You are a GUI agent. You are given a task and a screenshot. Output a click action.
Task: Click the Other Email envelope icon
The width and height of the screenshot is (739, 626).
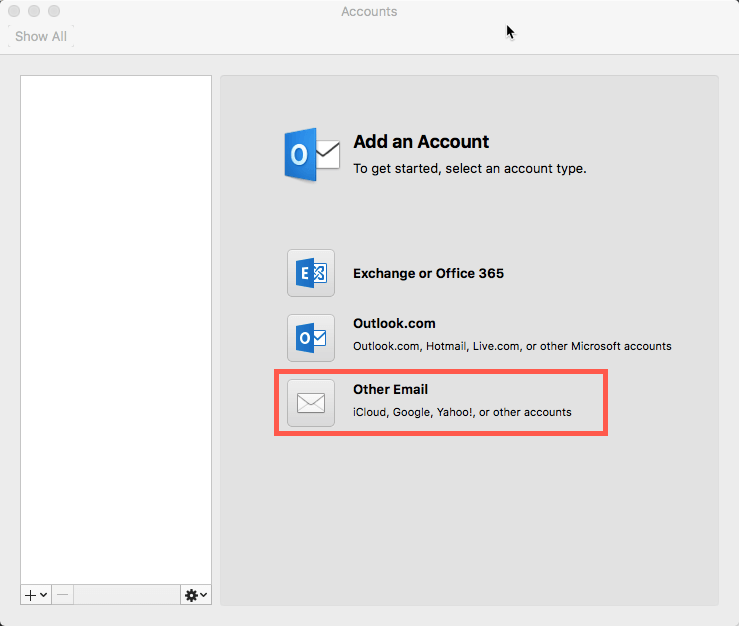[311, 403]
